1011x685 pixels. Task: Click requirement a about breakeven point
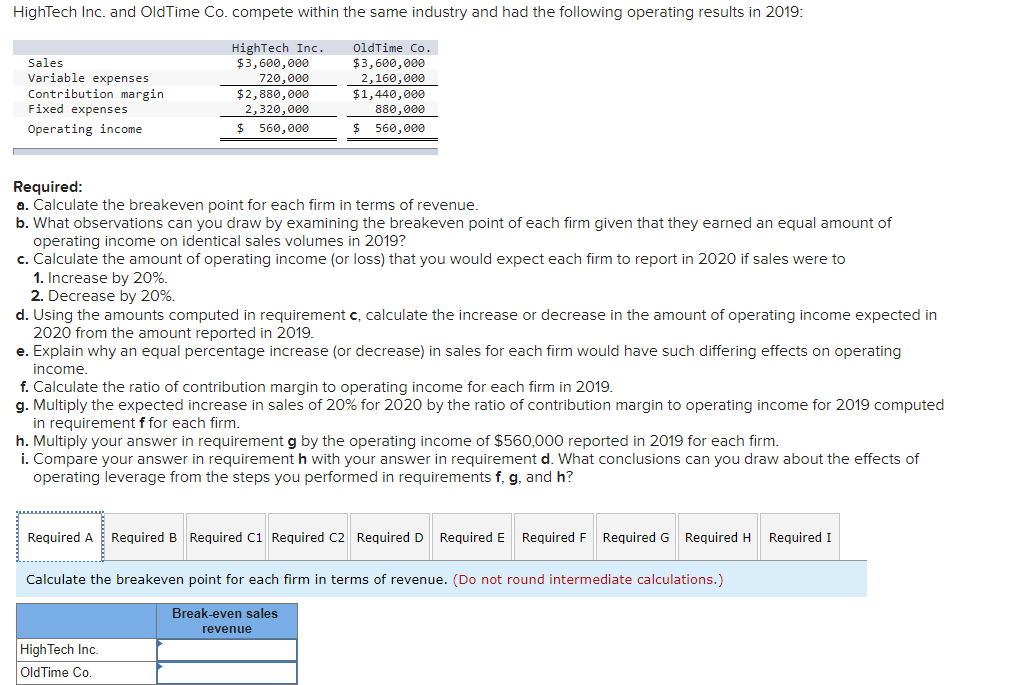coord(247,205)
